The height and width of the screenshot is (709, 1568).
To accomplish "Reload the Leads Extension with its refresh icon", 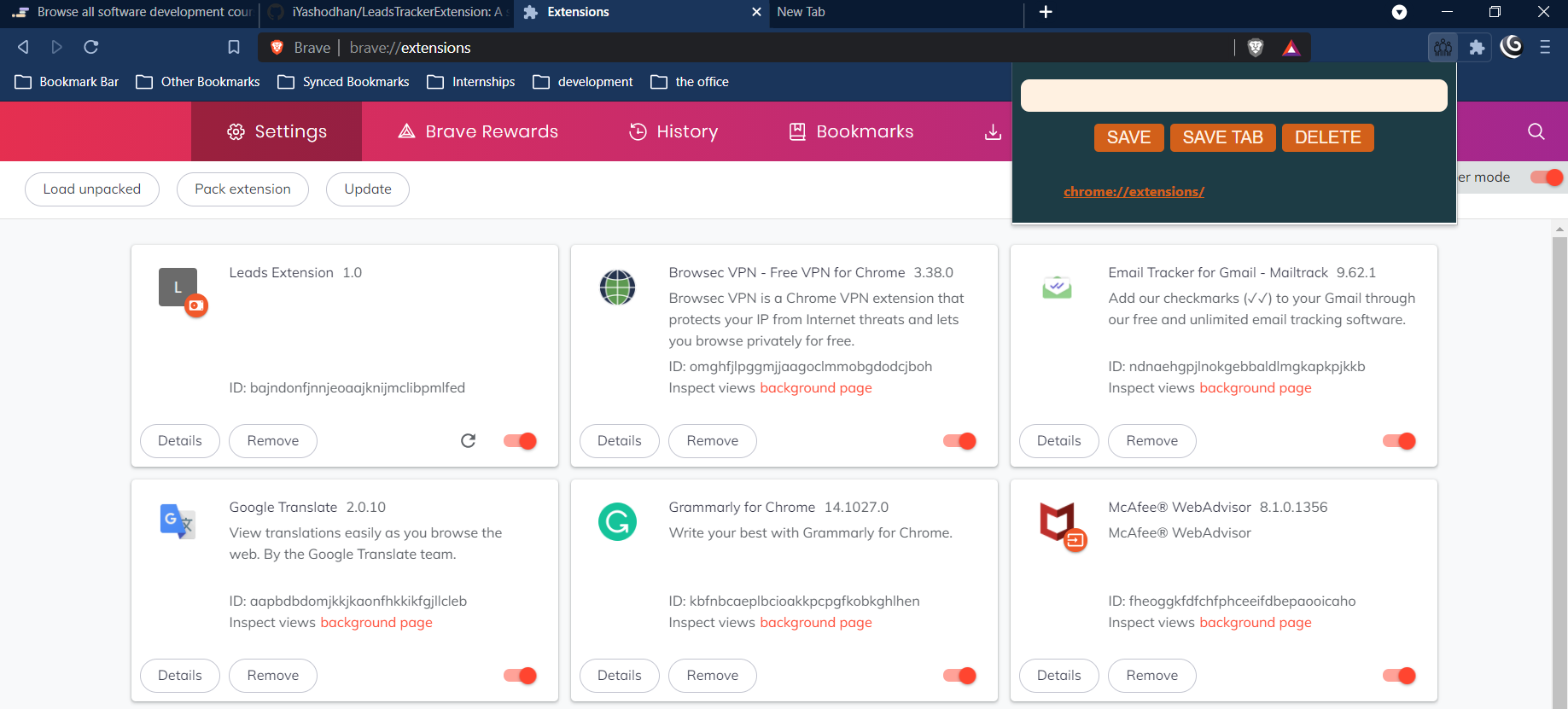I will pos(468,440).
